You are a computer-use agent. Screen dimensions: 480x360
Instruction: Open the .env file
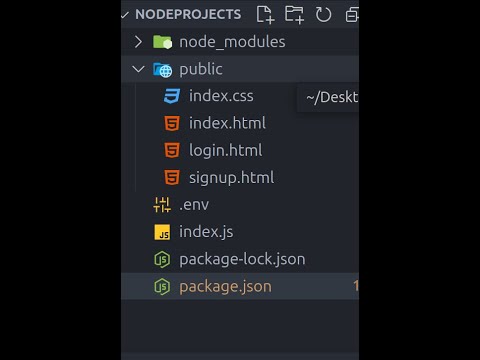pyautogui.click(x=194, y=205)
